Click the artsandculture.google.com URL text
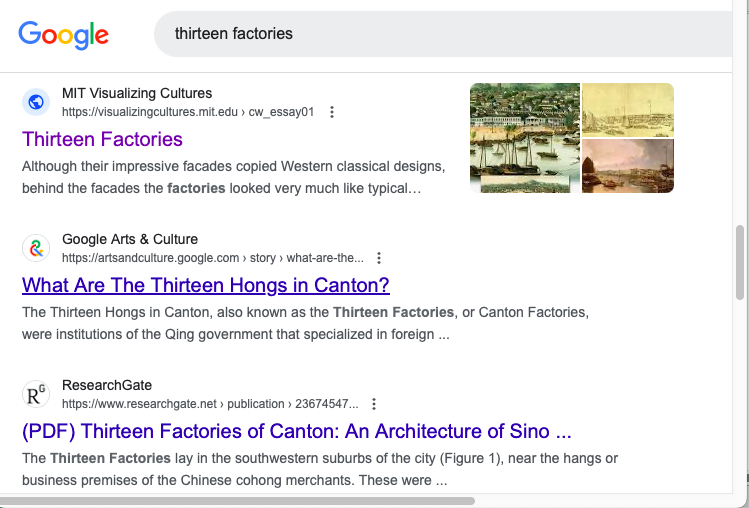The width and height of the screenshot is (749, 508). [212, 258]
